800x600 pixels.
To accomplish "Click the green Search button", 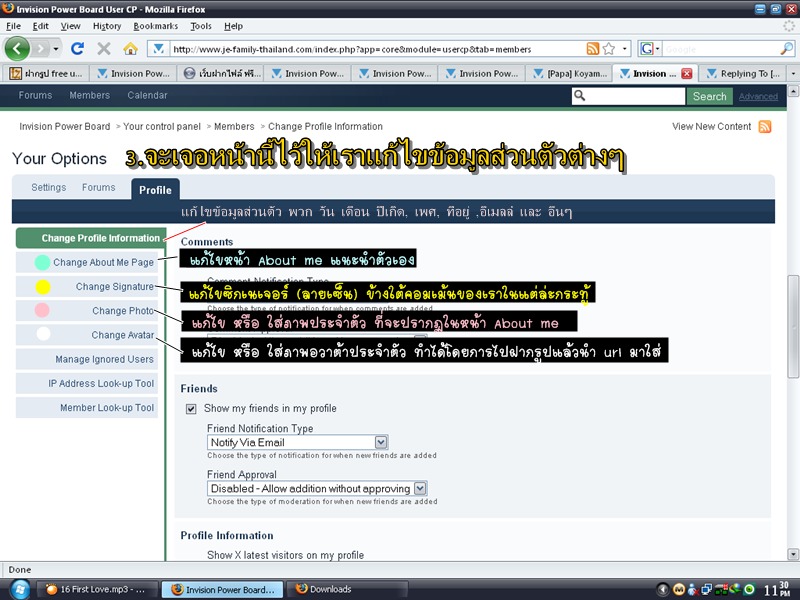I will click(x=709, y=96).
